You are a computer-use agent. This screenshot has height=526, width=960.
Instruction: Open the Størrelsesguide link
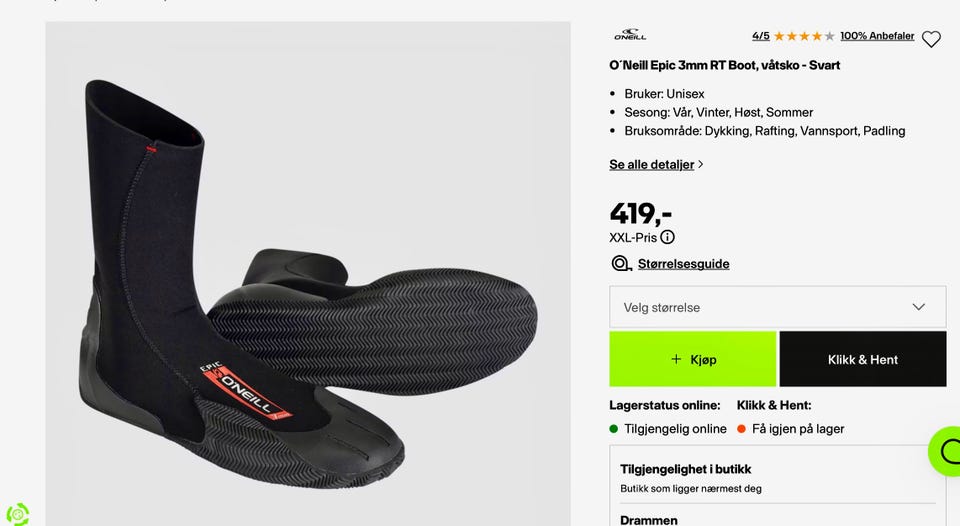[x=683, y=264]
